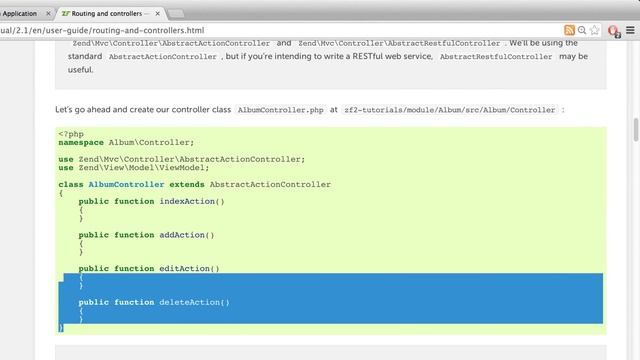This screenshot has height=360, width=640.
Task: Click 'extends' keyword in class declaration
Action: click(187, 184)
